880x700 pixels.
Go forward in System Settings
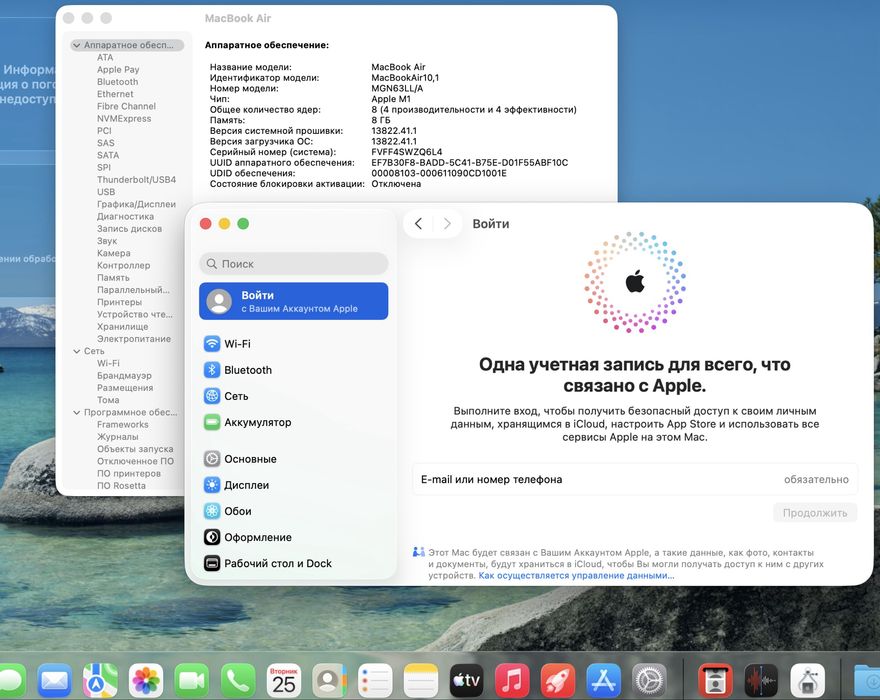pyautogui.click(x=447, y=223)
